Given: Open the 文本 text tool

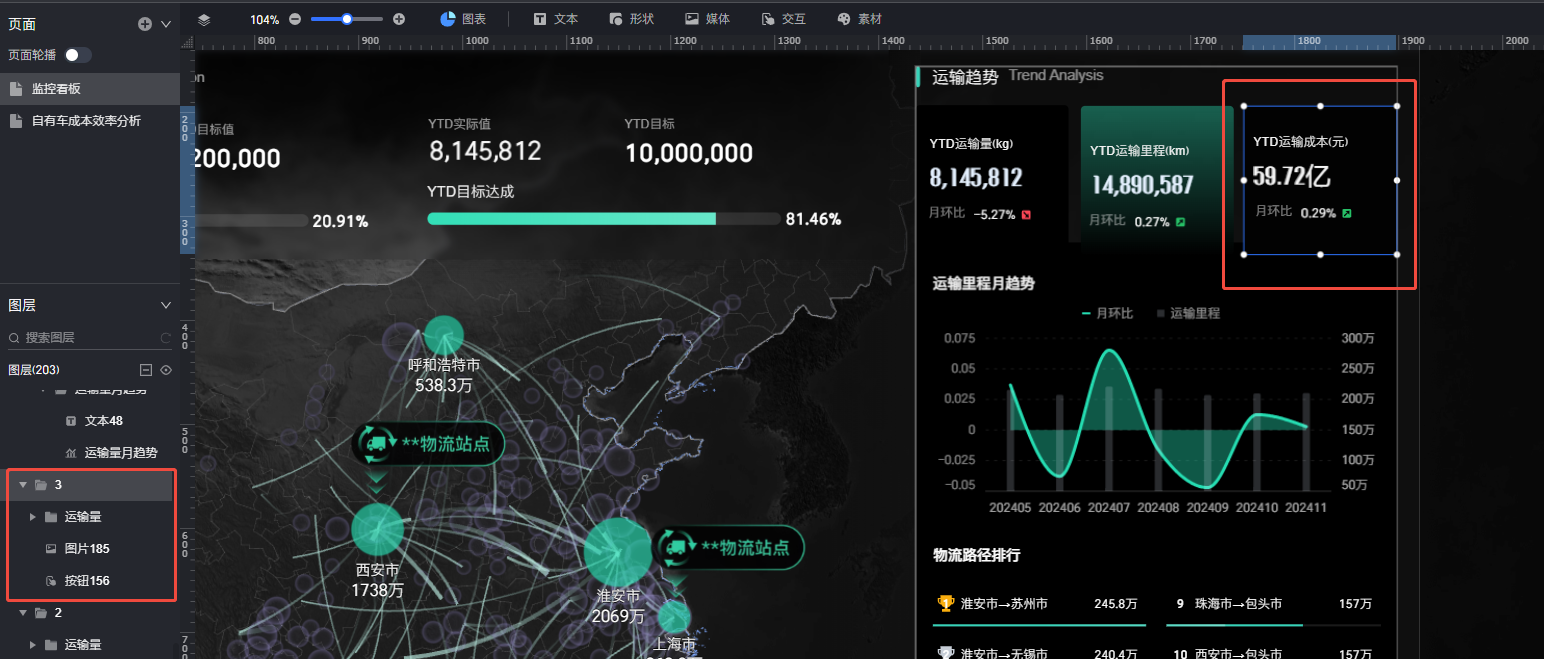Looking at the screenshot, I should pyautogui.click(x=555, y=19).
